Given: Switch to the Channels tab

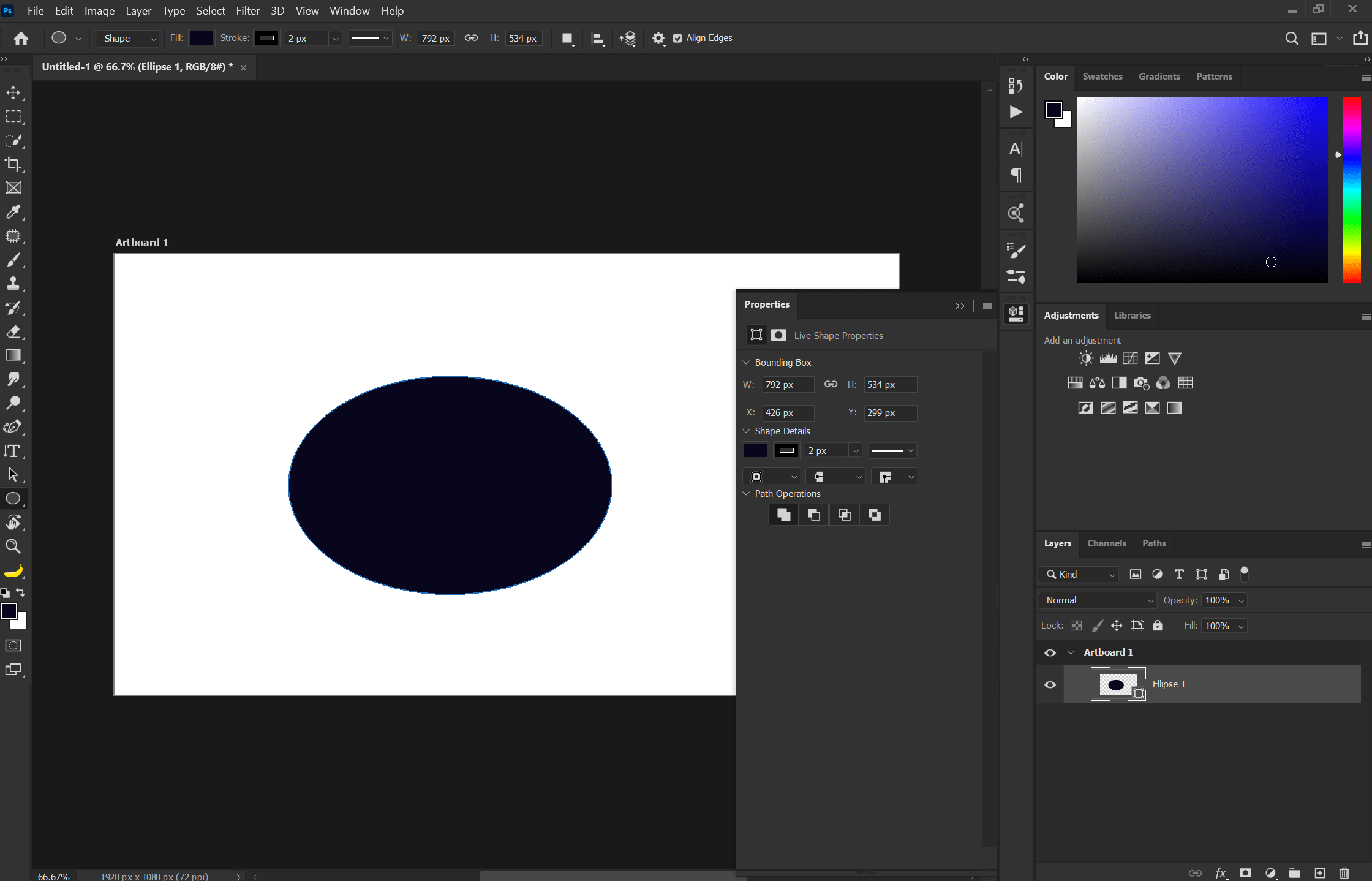Looking at the screenshot, I should [1106, 543].
